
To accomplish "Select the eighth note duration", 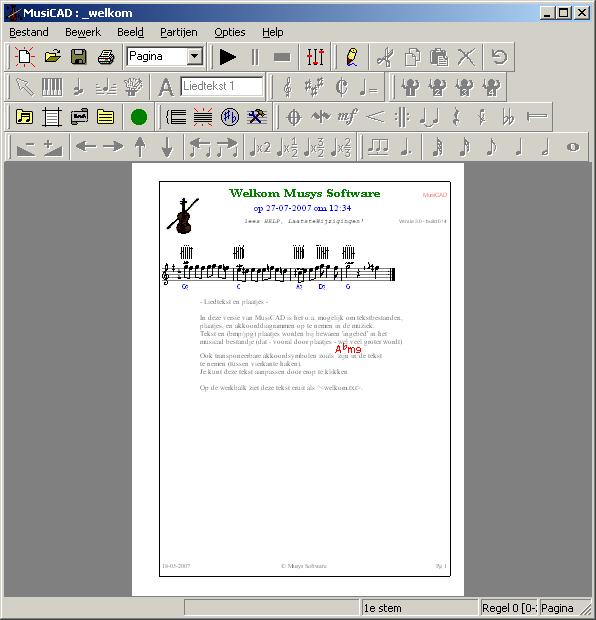I will 491,147.
